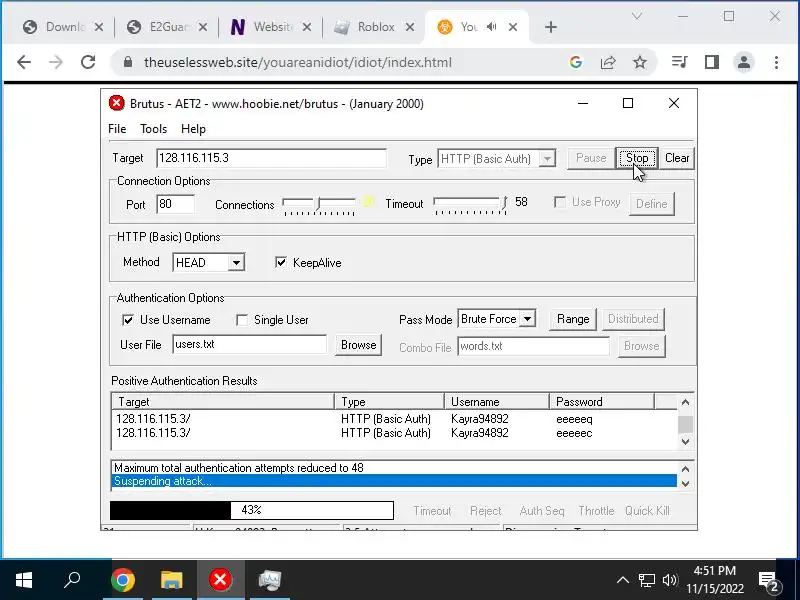Expand the Pass Mode Brute Force dropdown
The width and height of the screenshot is (800, 600).
pos(528,319)
